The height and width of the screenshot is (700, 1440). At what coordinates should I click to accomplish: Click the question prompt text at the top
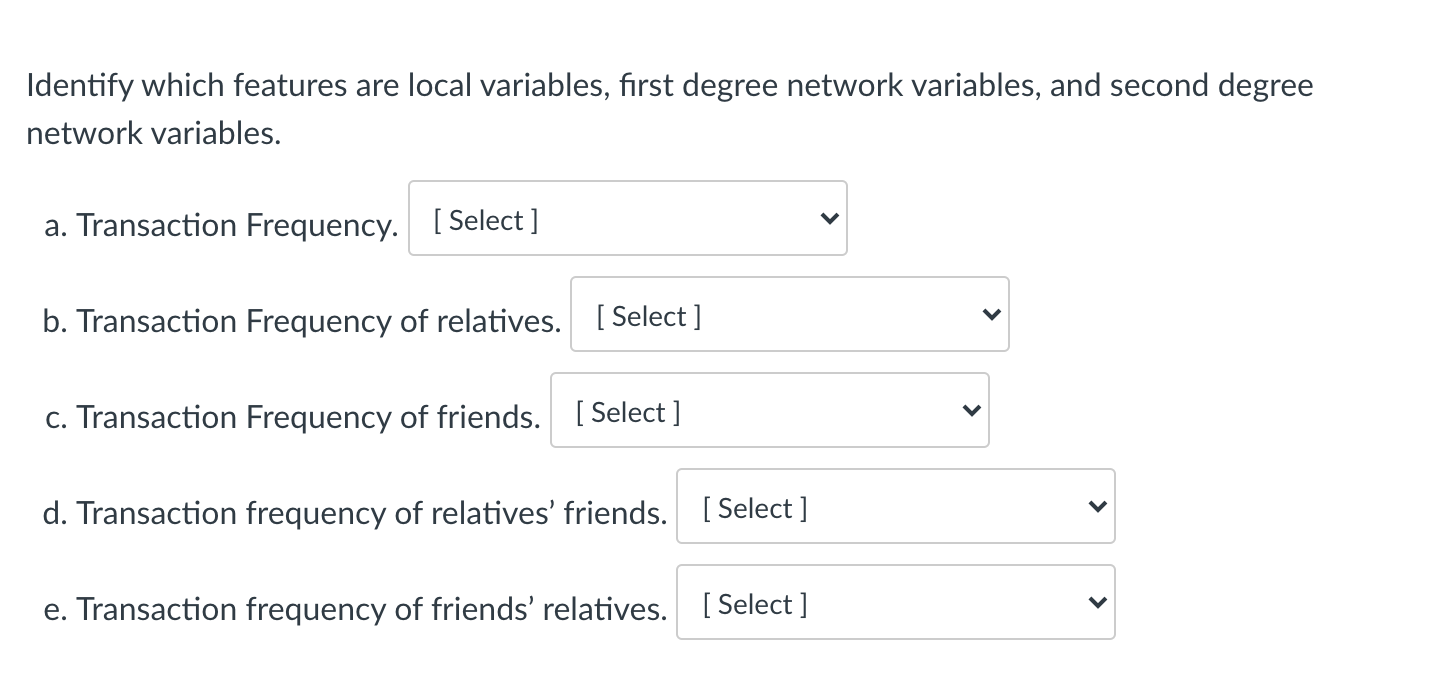click(668, 108)
